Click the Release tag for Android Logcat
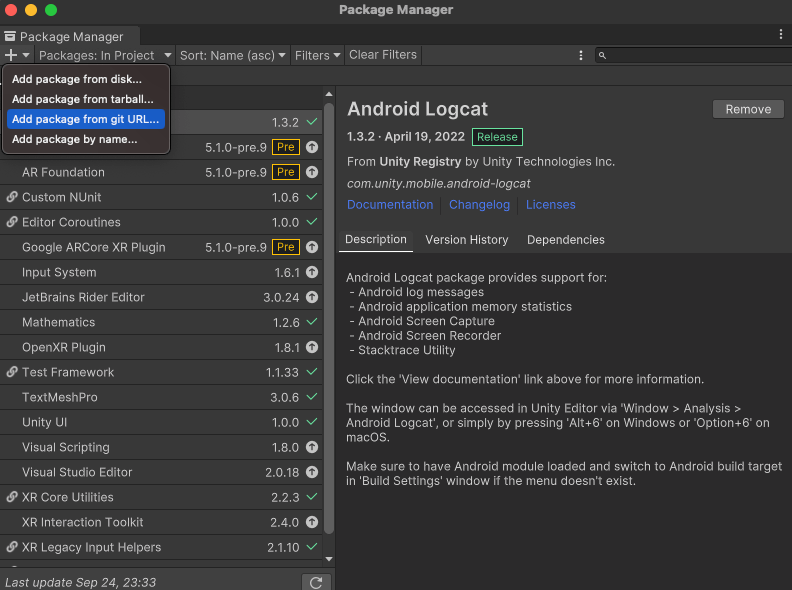792x590 pixels. click(497, 137)
